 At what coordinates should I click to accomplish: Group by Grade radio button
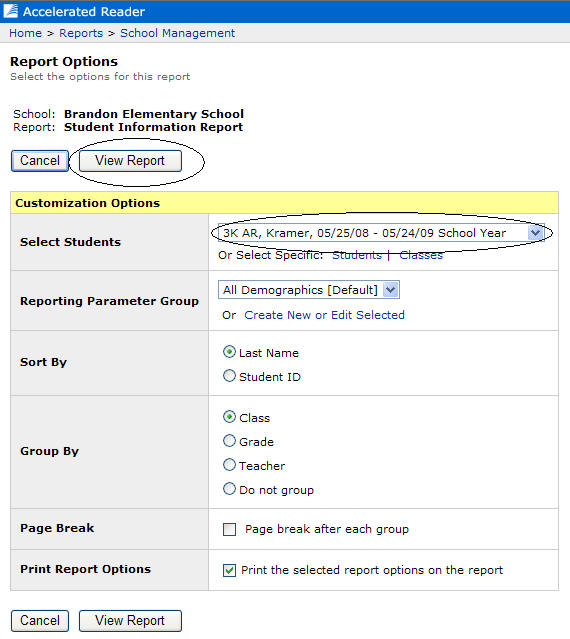pos(229,441)
